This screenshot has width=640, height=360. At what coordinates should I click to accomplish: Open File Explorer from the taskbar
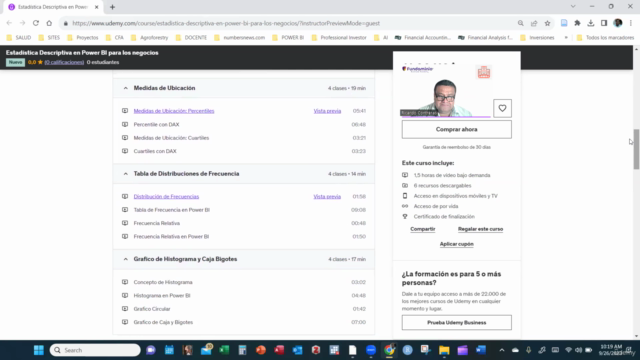444,350
